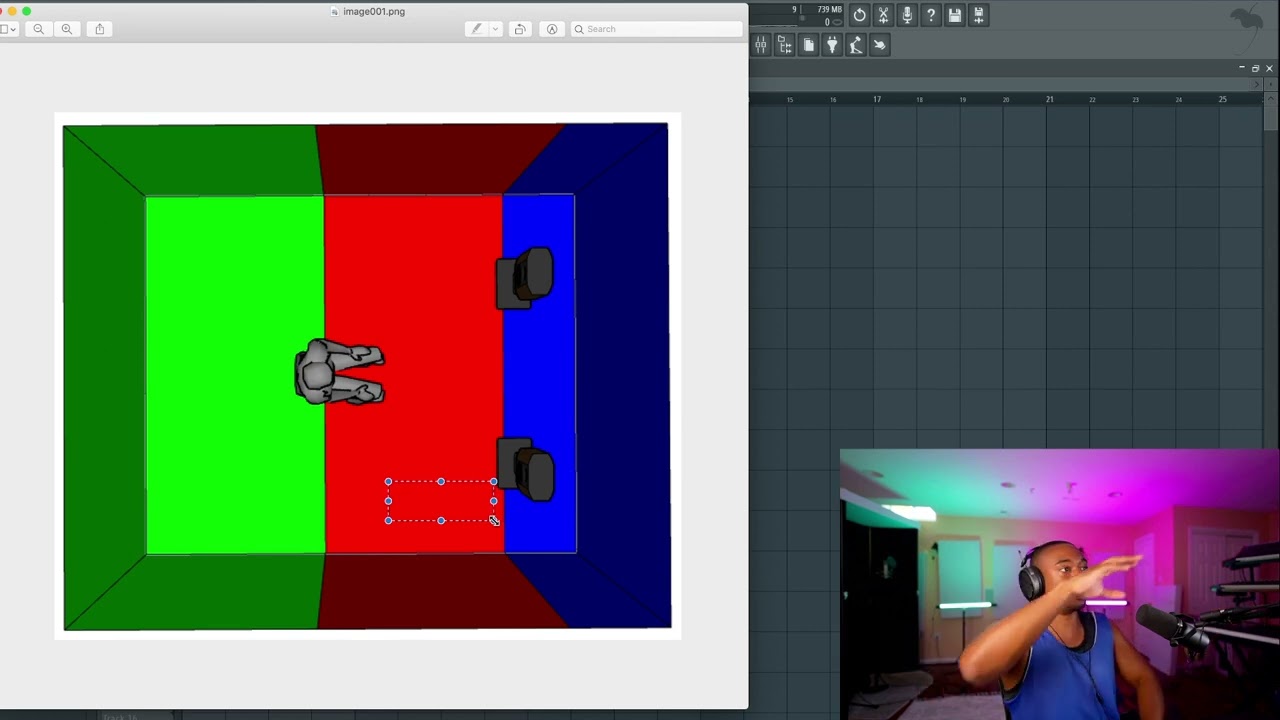The width and height of the screenshot is (1280, 720).
Task: Click bar 21 on the playlist timeline
Action: [x=1049, y=99]
